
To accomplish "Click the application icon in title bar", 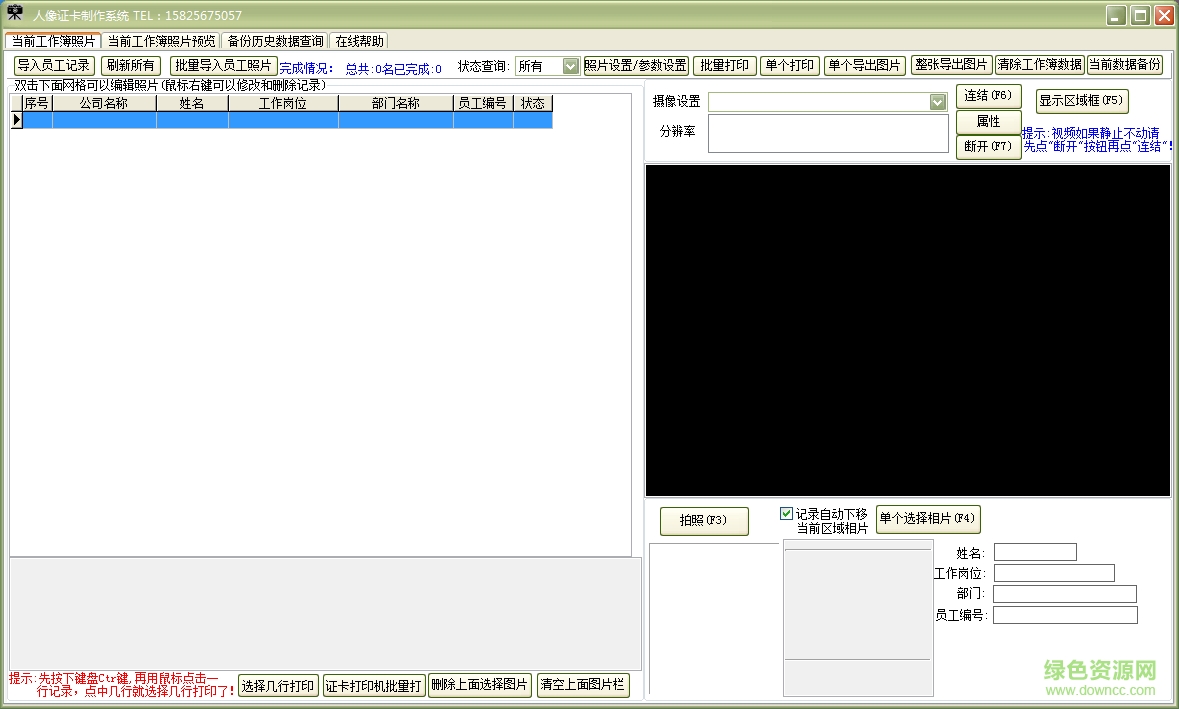I will pos(15,14).
